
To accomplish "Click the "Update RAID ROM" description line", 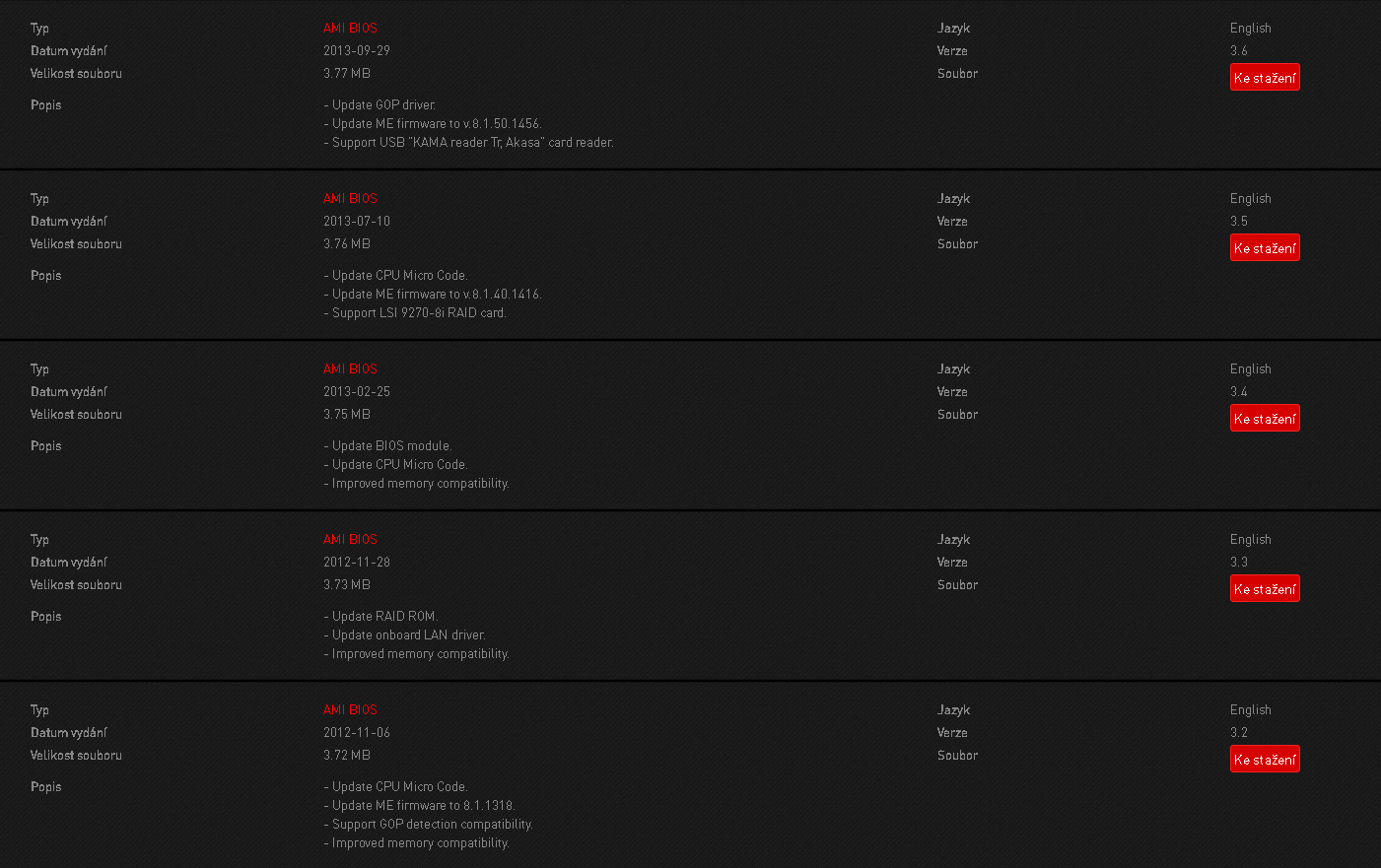I will 381,617.
